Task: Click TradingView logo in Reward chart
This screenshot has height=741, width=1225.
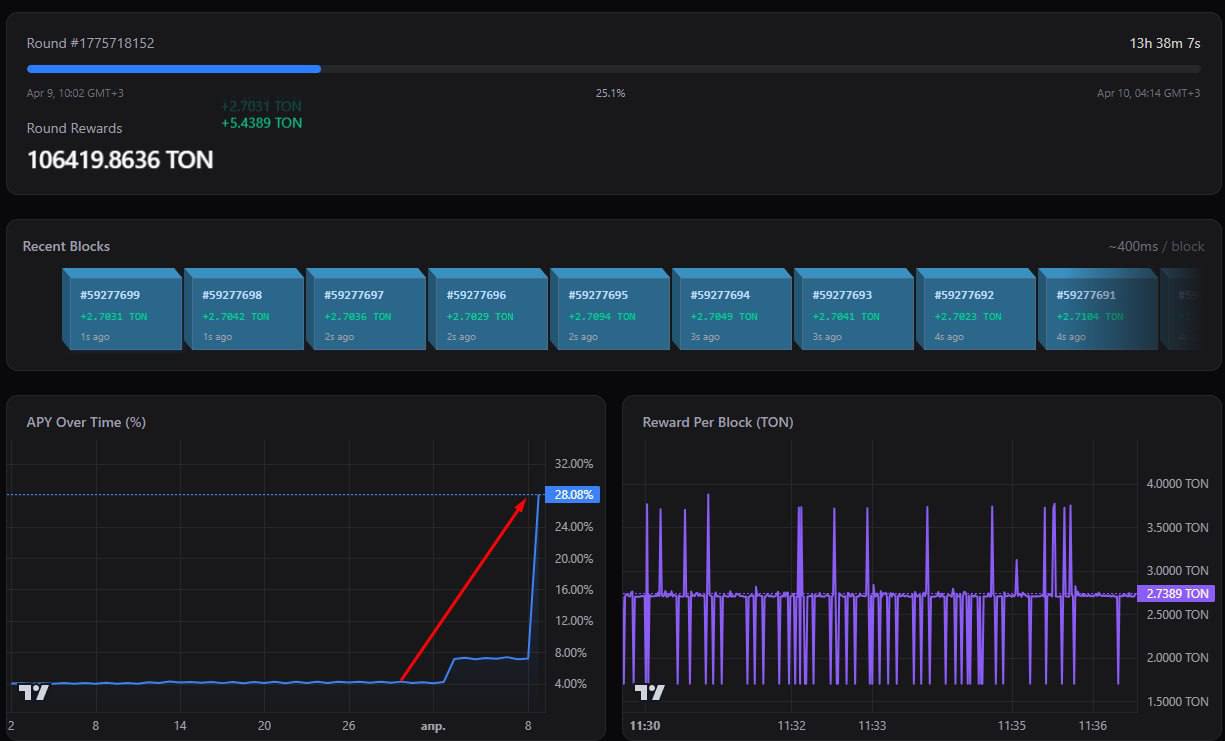Action: (649, 692)
